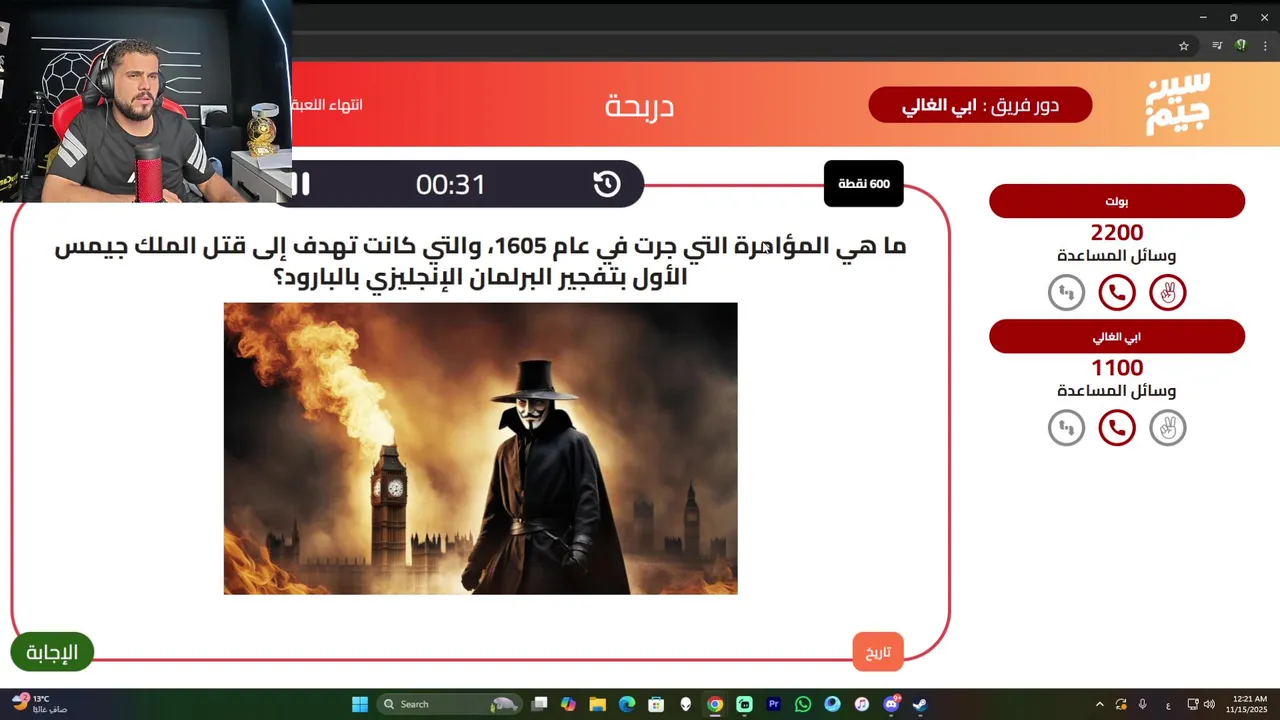Click ابي الغالي's score 1100
This screenshot has height=720, width=1280.
click(x=1117, y=368)
